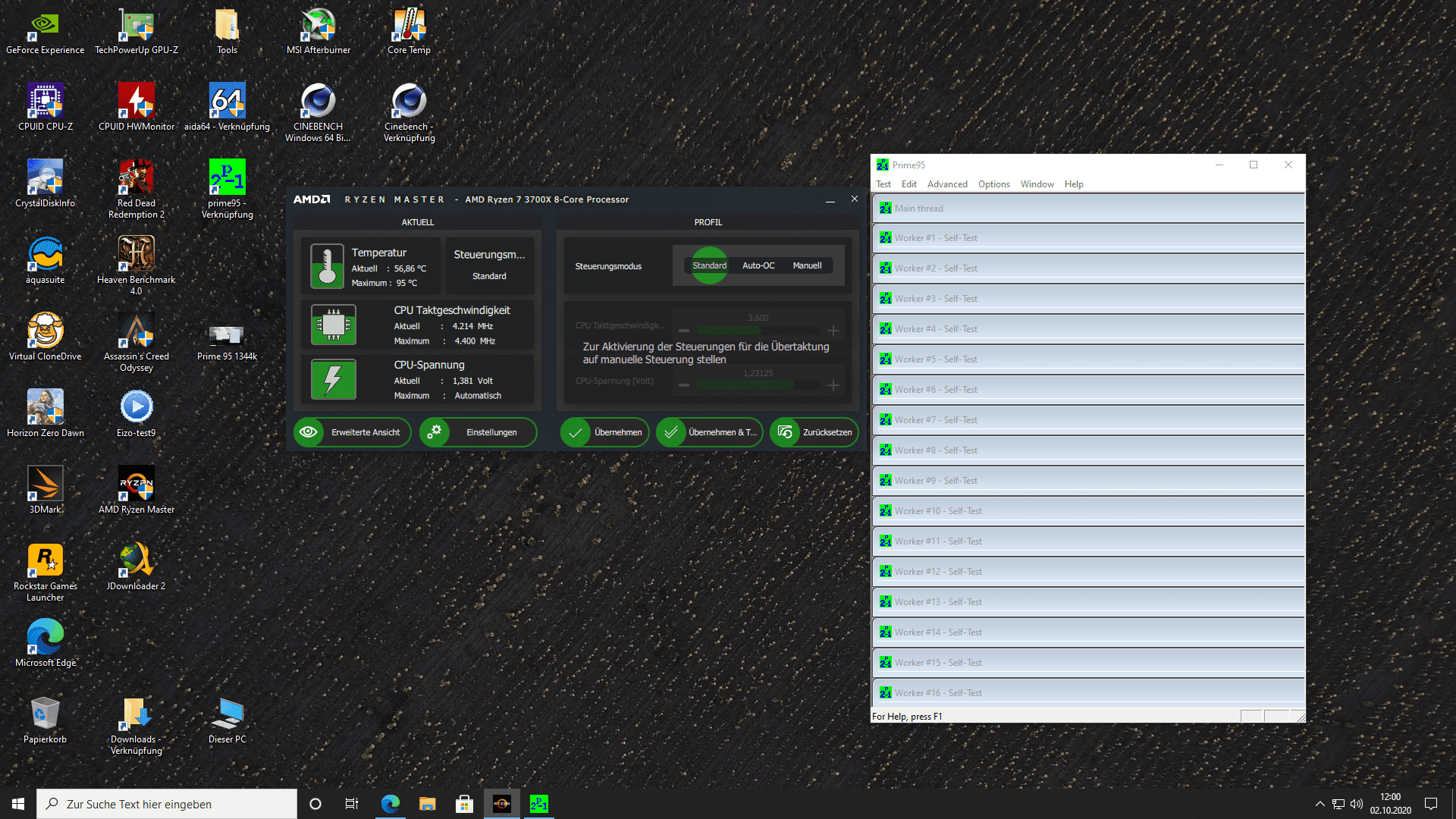Select Rockstar Games Launcher icon
Image resolution: width=1456 pixels, height=819 pixels.
coord(45,573)
